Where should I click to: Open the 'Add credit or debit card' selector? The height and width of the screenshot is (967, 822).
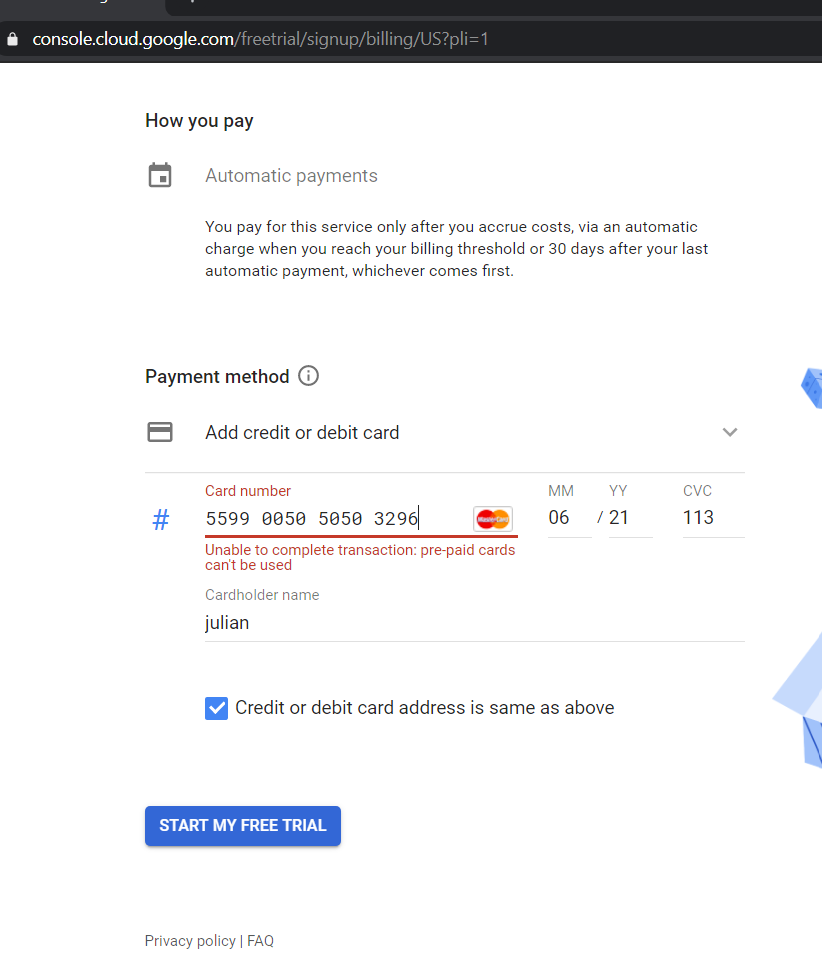coord(302,432)
